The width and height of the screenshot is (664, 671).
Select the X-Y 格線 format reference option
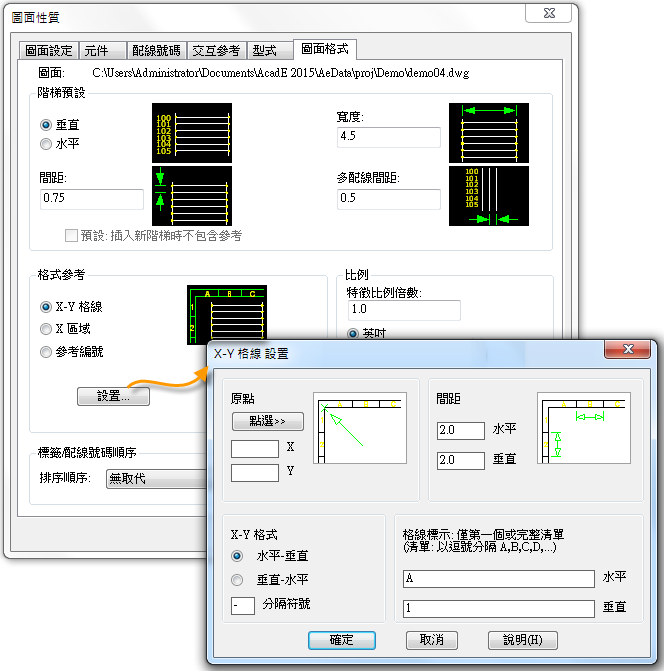pos(46,307)
